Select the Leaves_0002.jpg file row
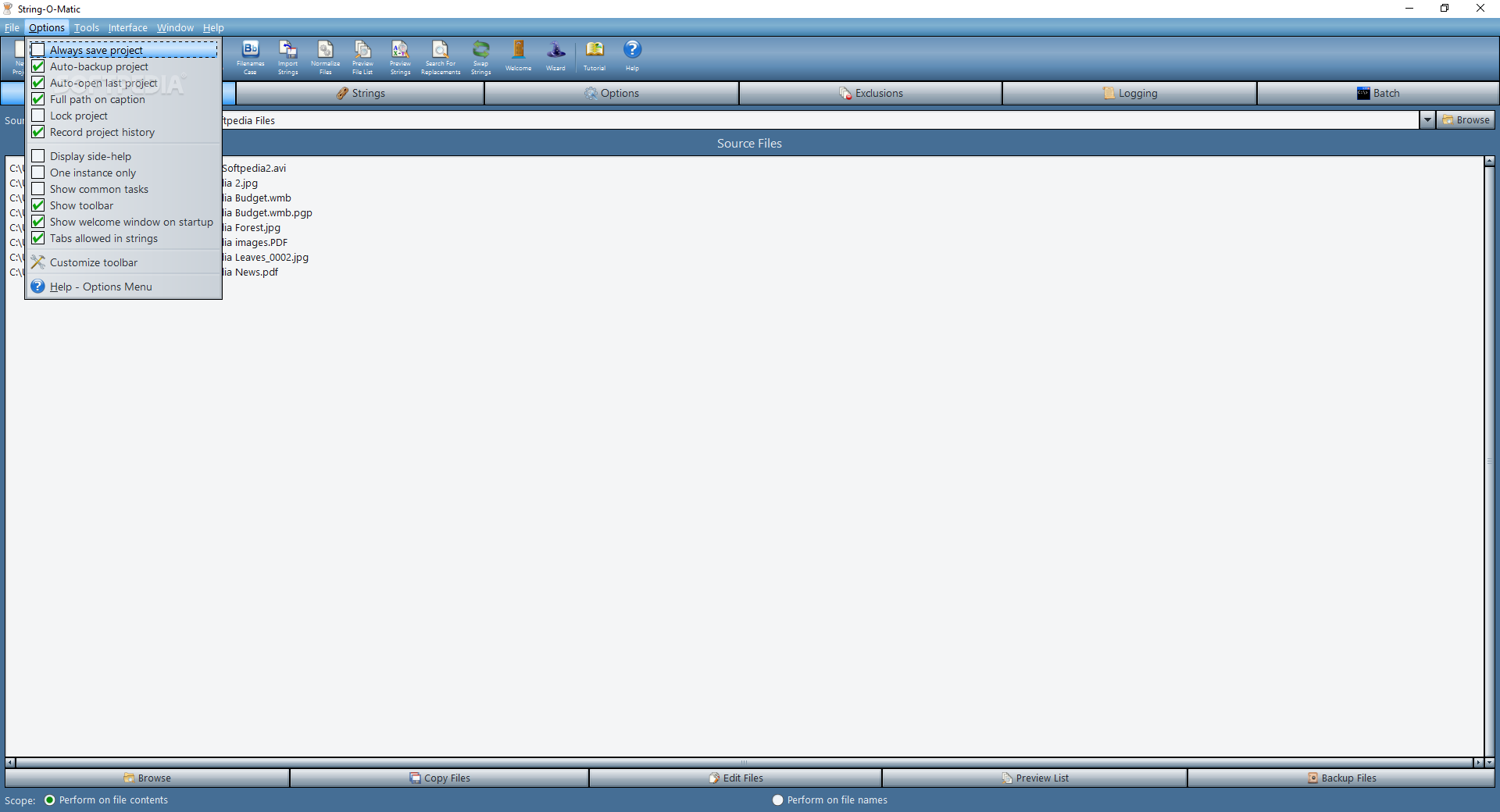 [x=266, y=257]
